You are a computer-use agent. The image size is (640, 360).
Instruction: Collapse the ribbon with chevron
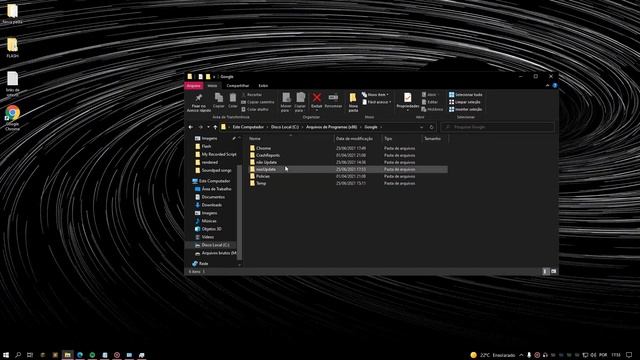click(547, 86)
